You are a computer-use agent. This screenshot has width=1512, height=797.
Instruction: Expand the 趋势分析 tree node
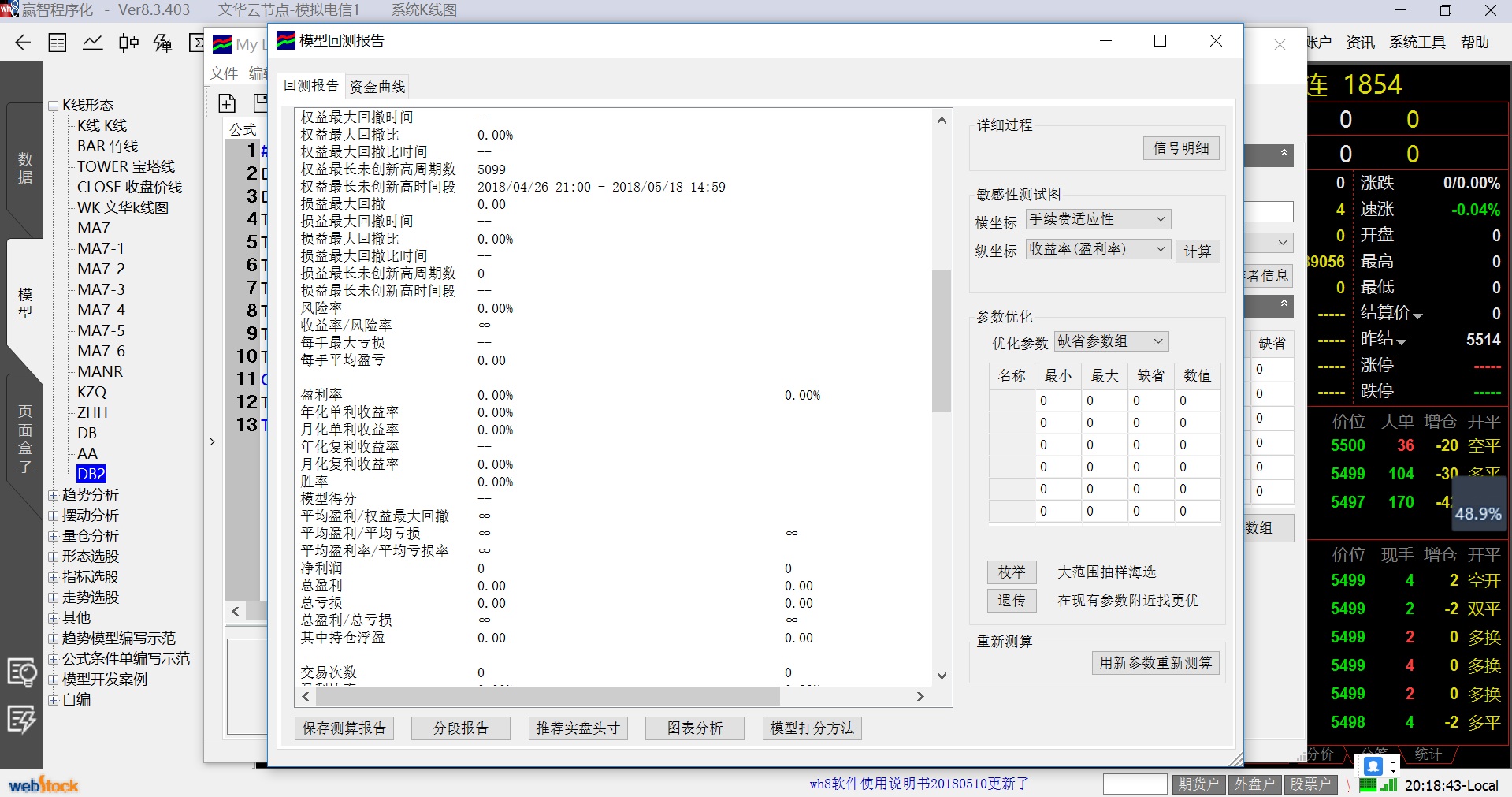54,495
